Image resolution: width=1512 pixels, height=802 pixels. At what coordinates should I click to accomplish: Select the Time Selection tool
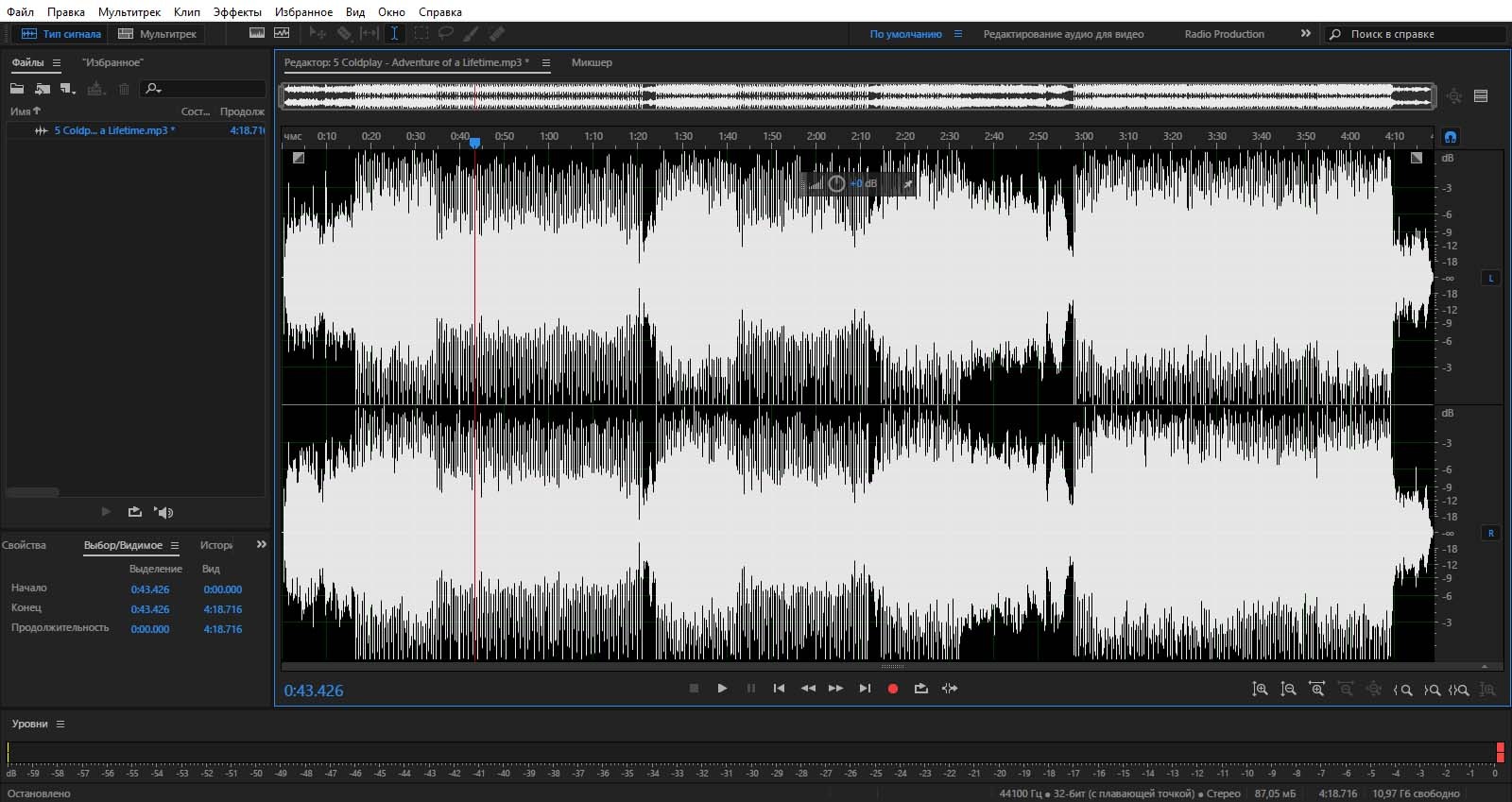click(x=394, y=33)
